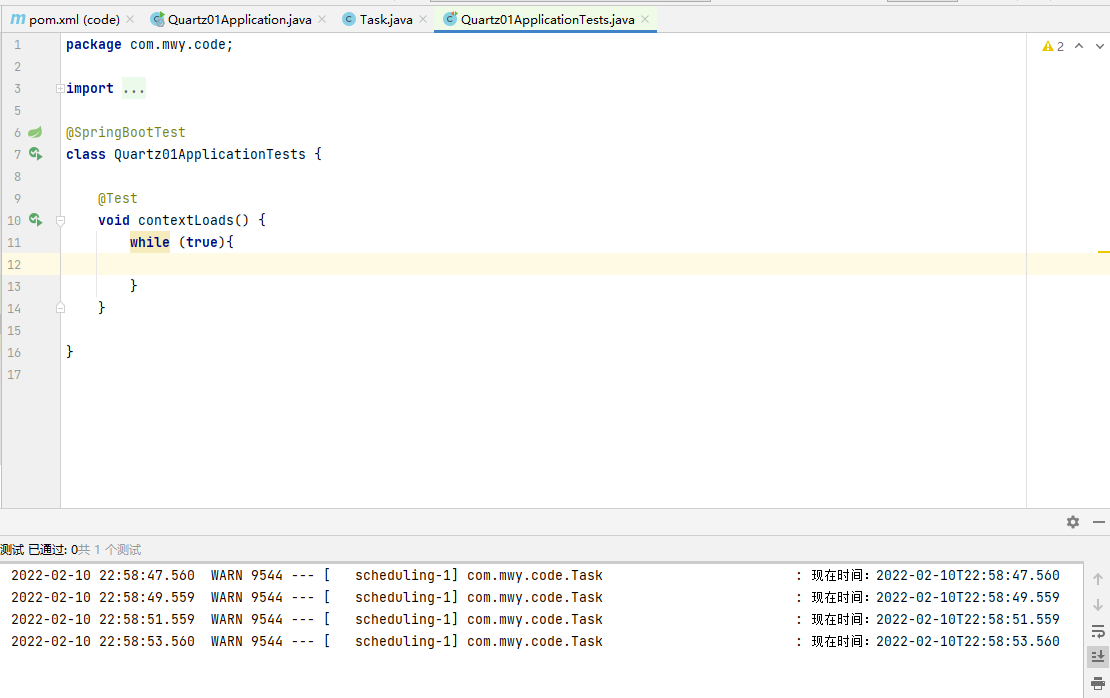This screenshot has height=698, width=1110.
Task: Click Quartz01ApplicationTests class name
Action: (x=210, y=154)
